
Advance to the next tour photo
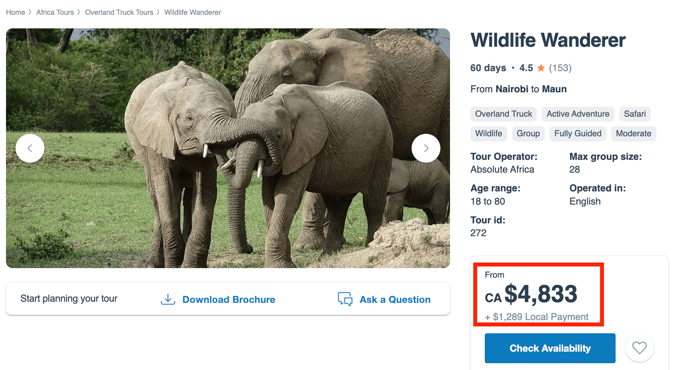click(x=426, y=148)
